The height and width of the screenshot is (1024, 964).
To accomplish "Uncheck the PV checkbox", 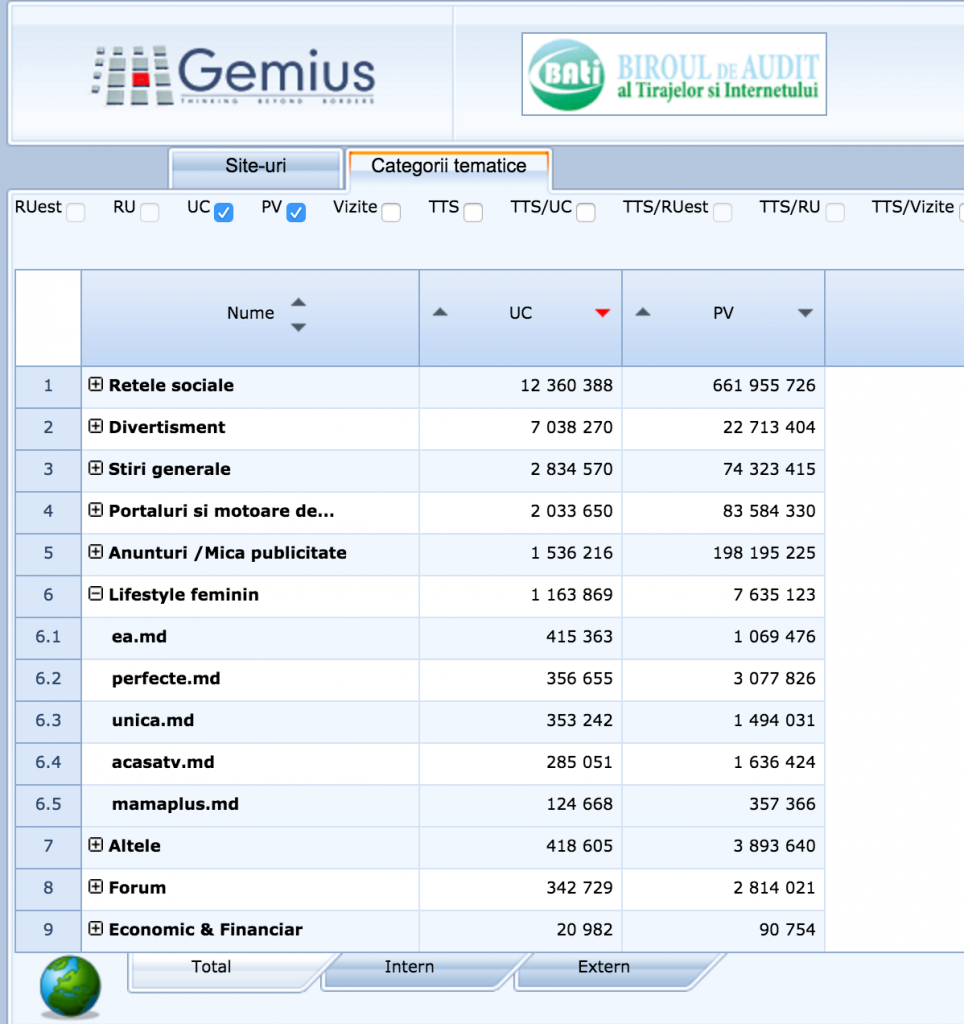I will (x=296, y=212).
